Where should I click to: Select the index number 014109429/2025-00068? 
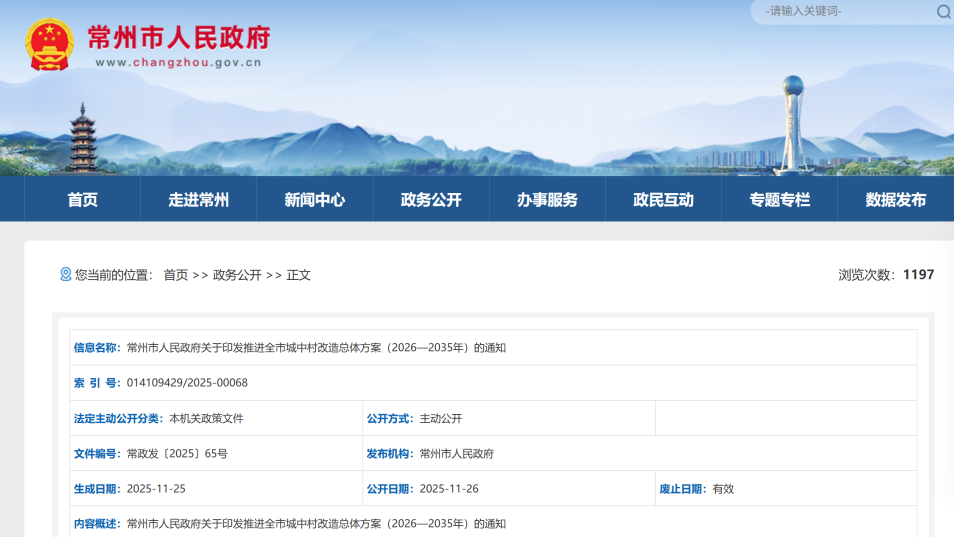tap(187, 383)
